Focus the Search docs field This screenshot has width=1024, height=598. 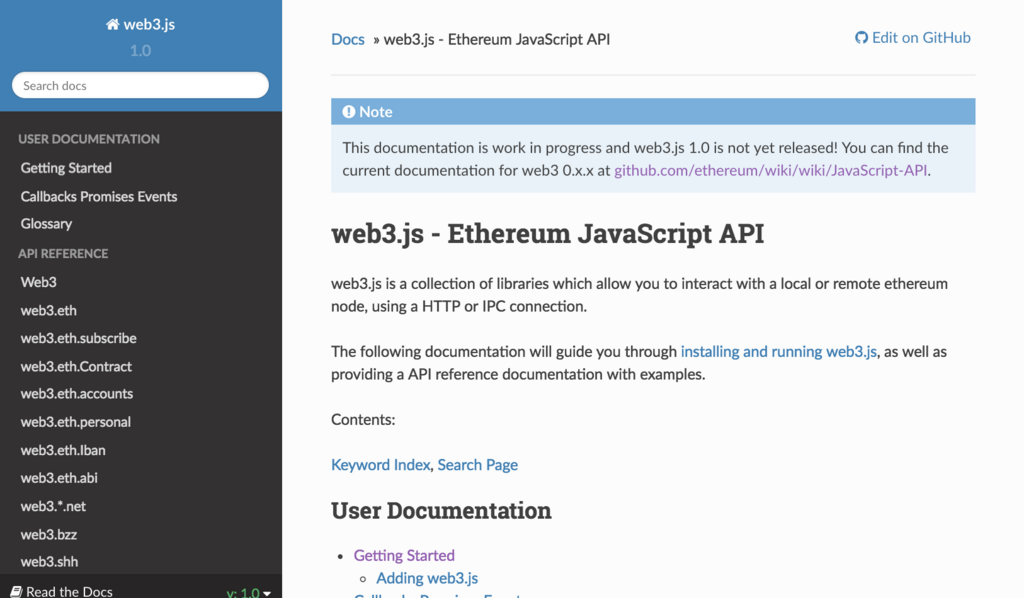(140, 86)
